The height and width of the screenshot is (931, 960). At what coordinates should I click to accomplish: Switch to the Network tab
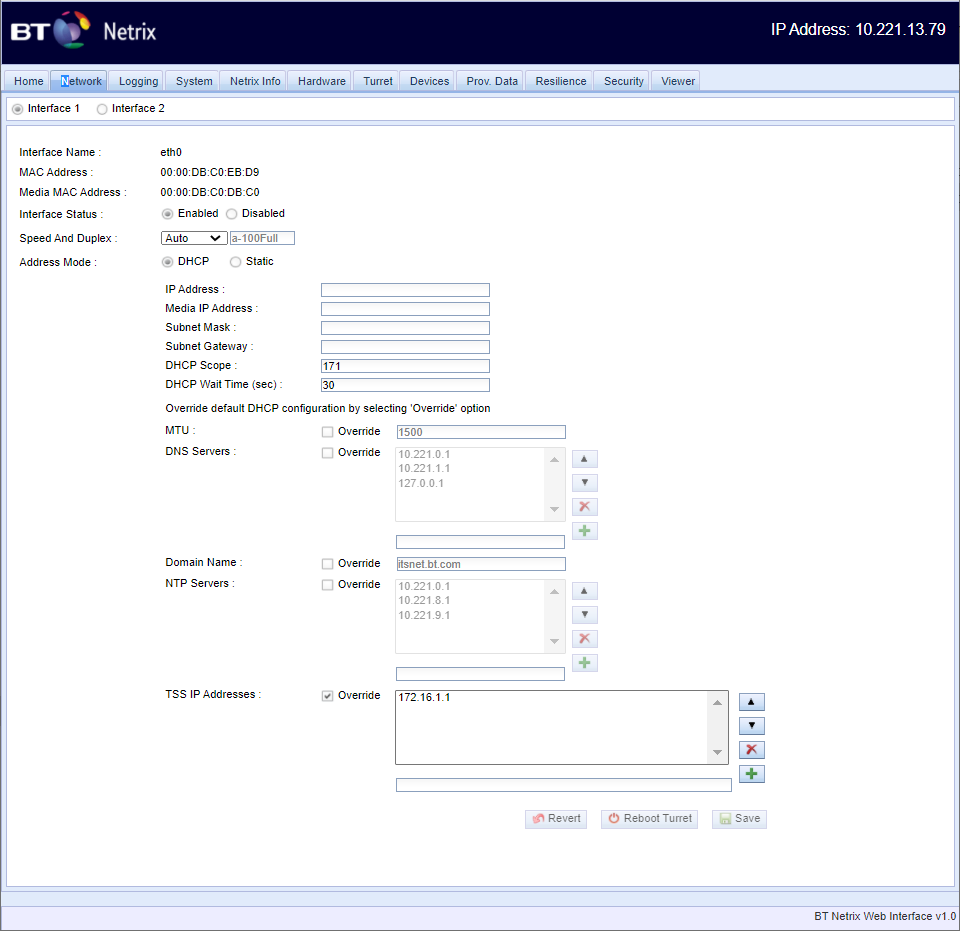[x=80, y=81]
